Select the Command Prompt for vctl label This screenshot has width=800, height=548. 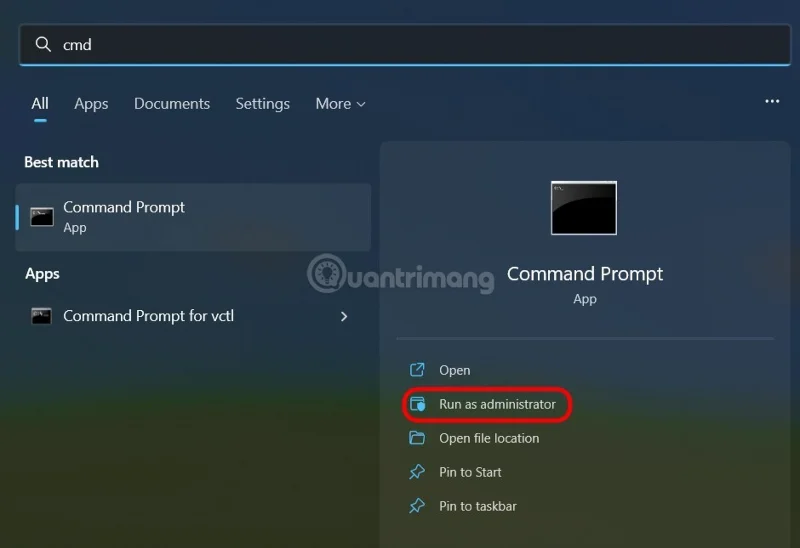tap(148, 316)
